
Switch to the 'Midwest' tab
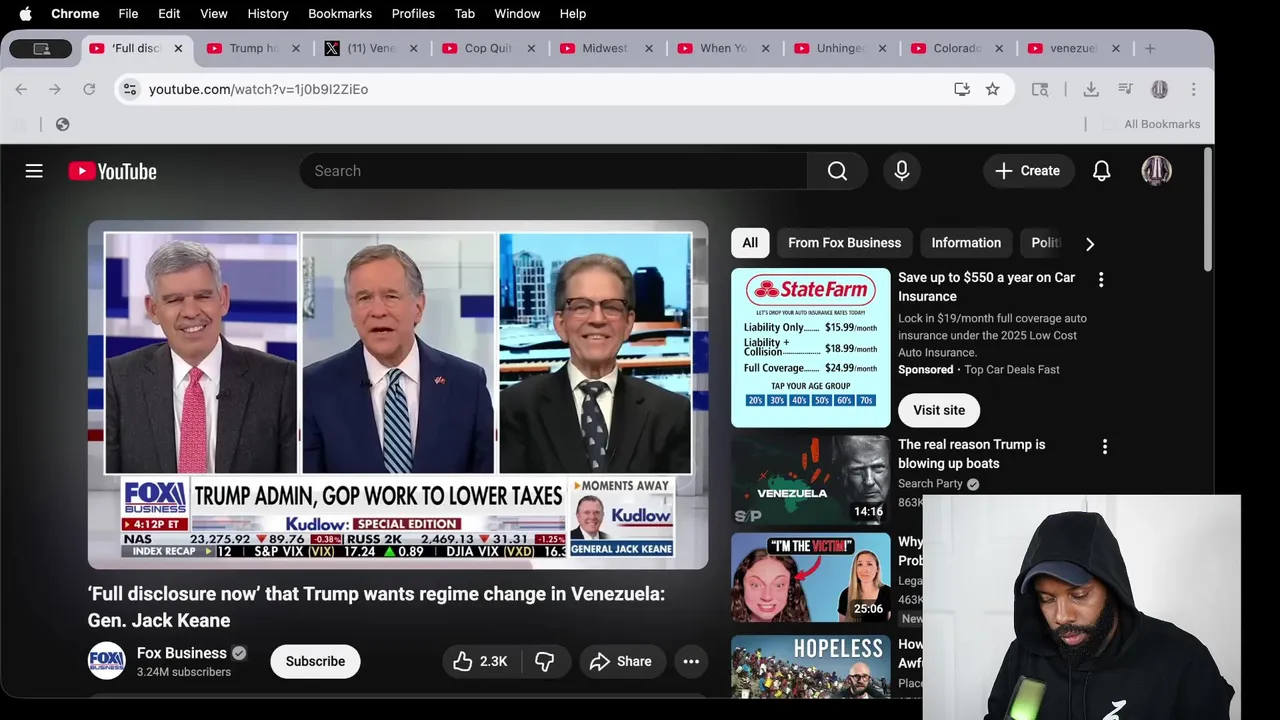pos(605,48)
